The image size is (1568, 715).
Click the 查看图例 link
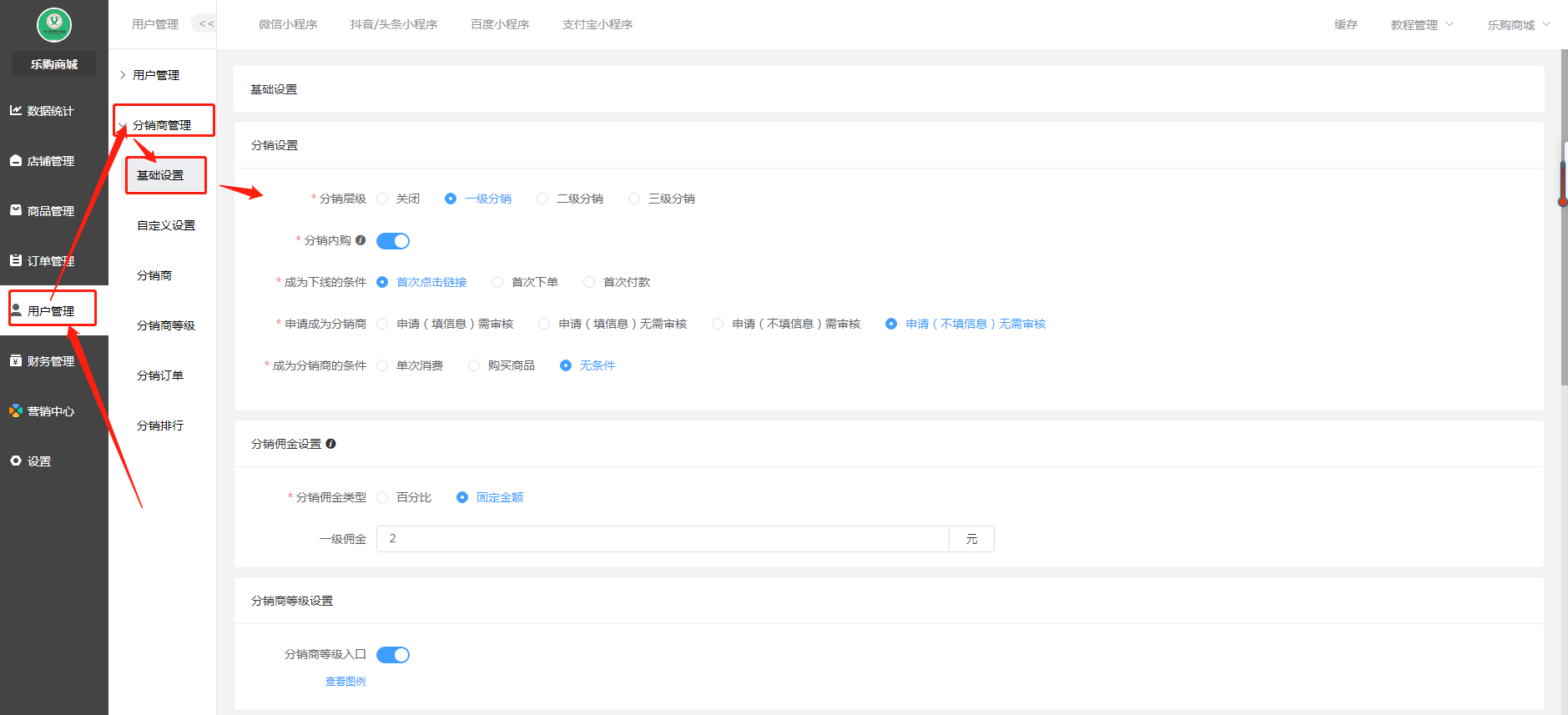pos(345,682)
